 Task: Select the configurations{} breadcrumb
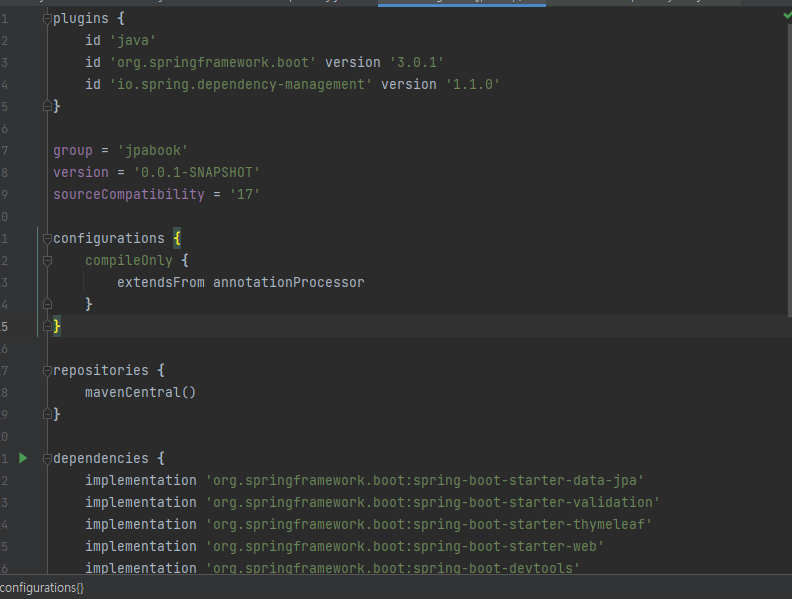[x=42, y=588]
